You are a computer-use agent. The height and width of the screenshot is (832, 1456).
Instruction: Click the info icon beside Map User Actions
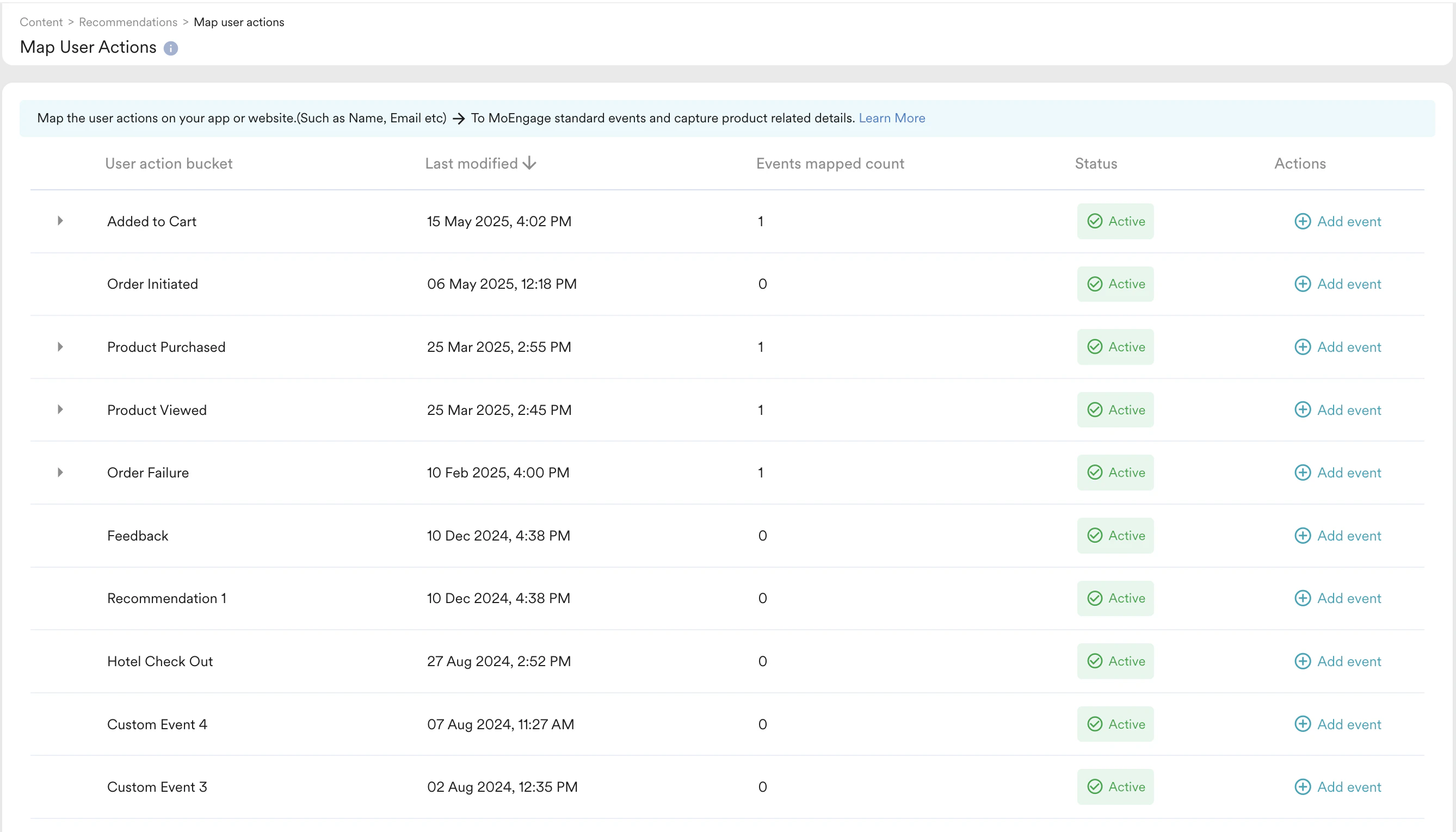tap(170, 48)
